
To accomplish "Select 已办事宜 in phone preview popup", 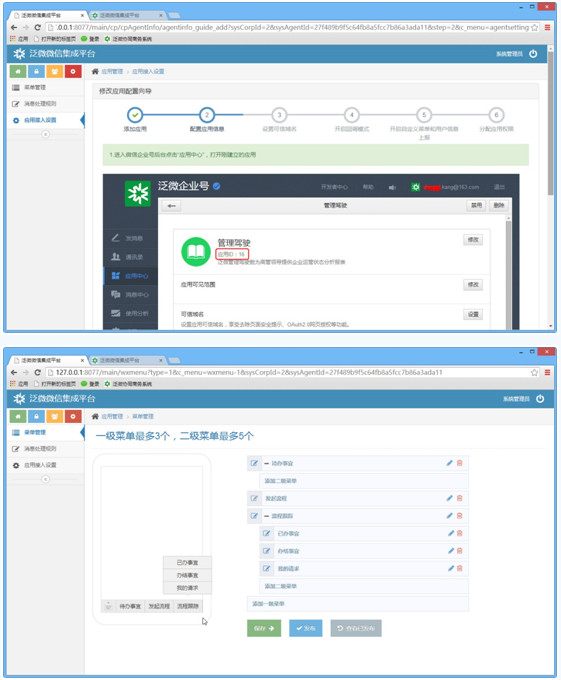I will (x=187, y=562).
